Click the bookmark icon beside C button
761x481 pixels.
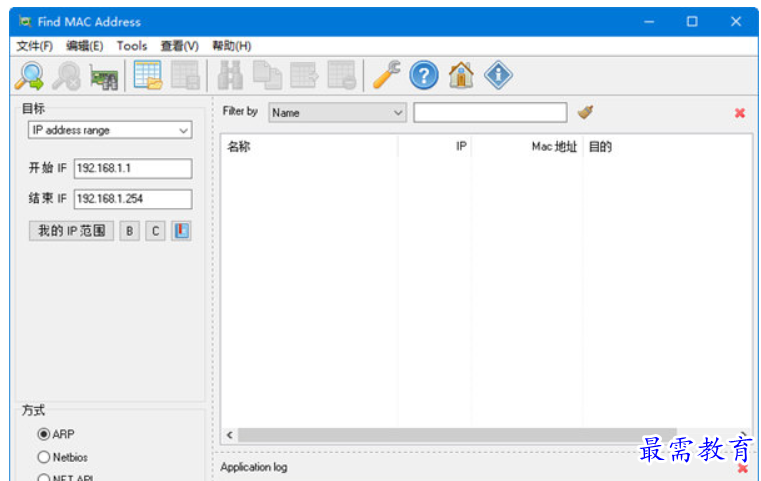(x=181, y=231)
